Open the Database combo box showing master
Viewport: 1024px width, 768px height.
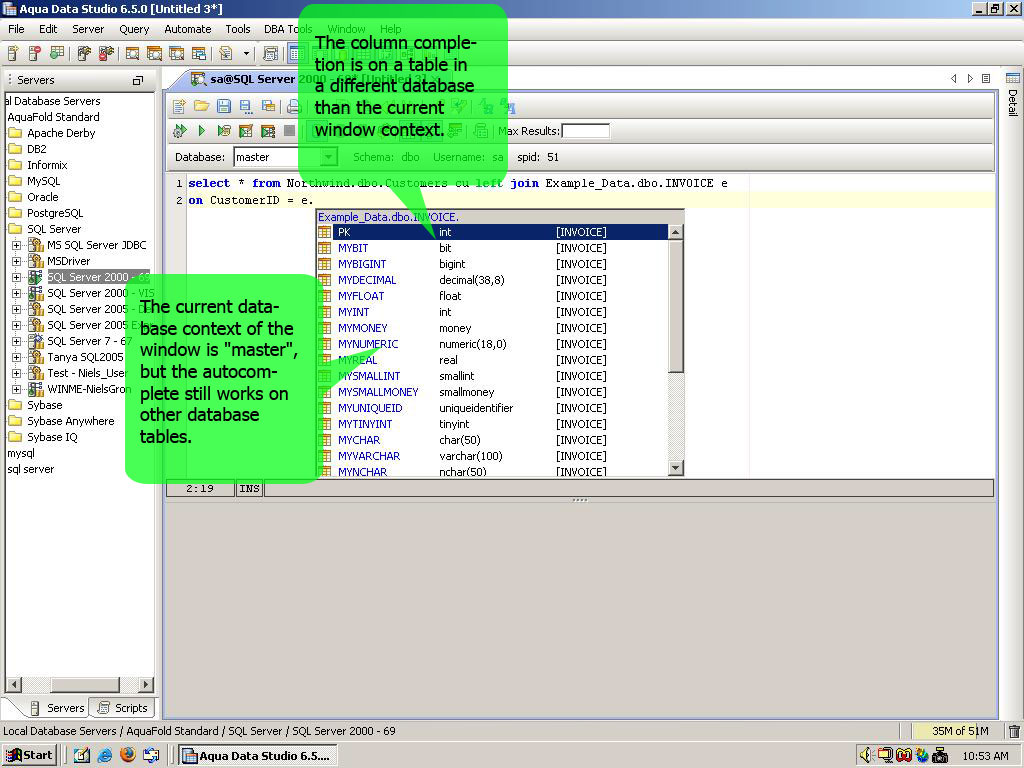point(285,157)
